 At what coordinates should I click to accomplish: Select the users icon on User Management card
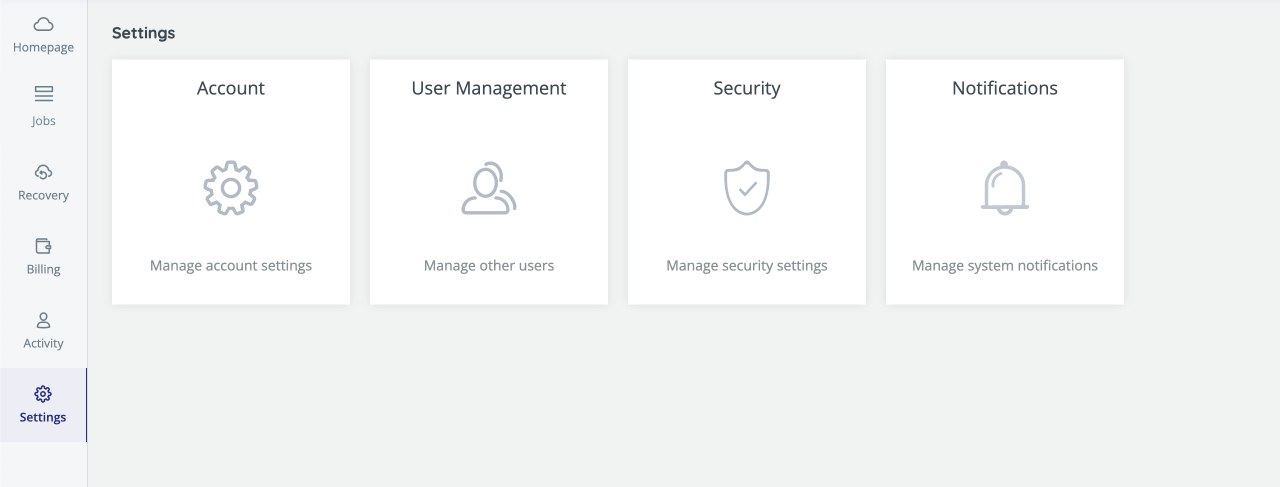(489, 188)
